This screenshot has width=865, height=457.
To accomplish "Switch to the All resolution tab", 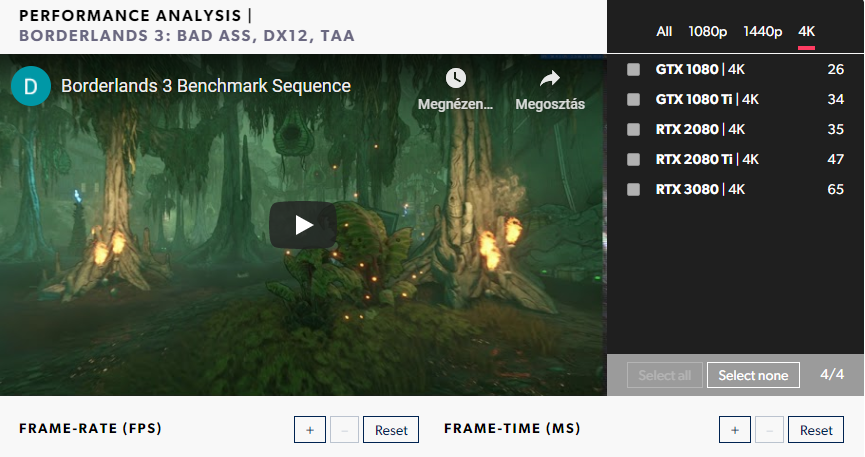I will [x=664, y=31].
